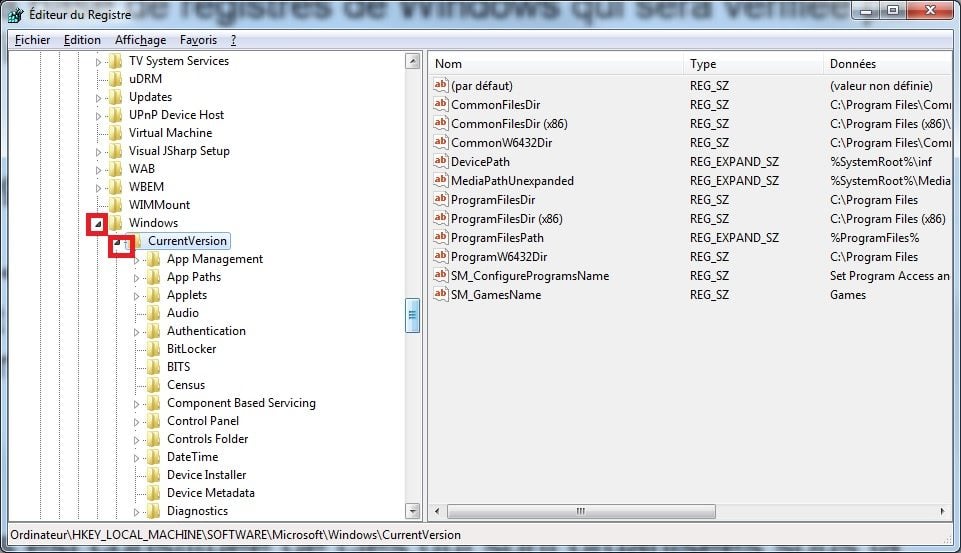Sort by the Type column header

[753, 64]
